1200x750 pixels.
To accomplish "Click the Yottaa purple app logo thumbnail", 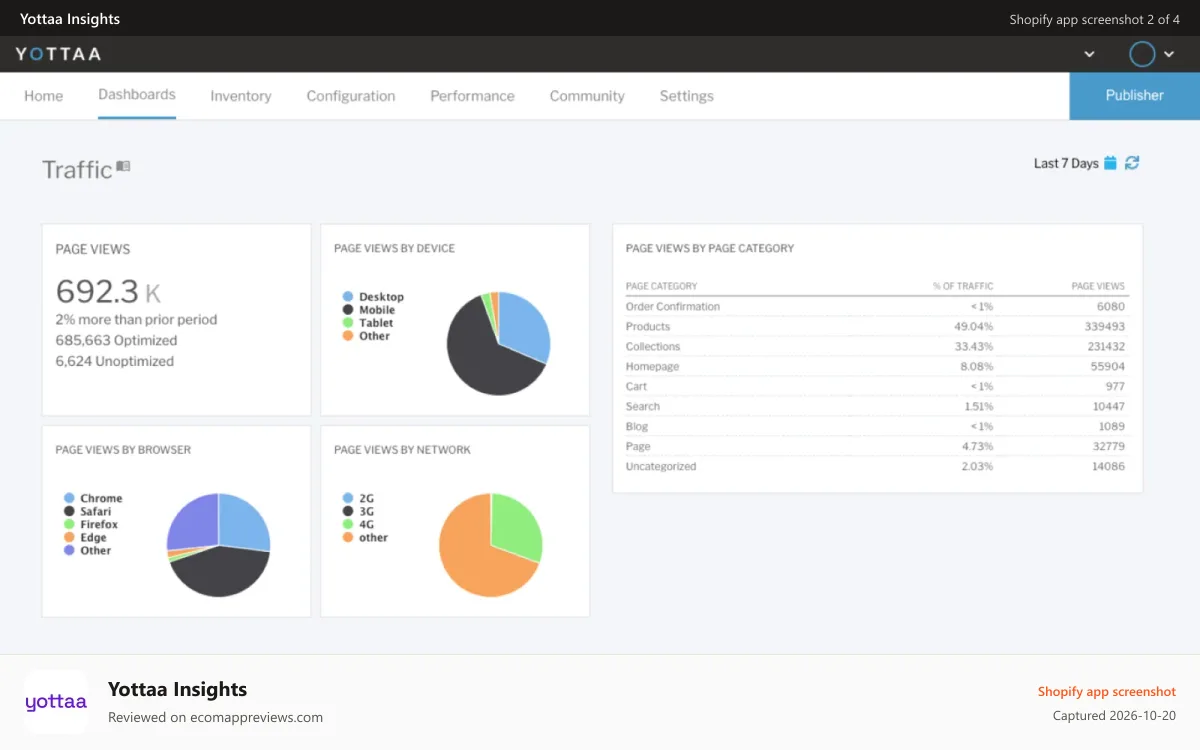I will pos(56,702).
